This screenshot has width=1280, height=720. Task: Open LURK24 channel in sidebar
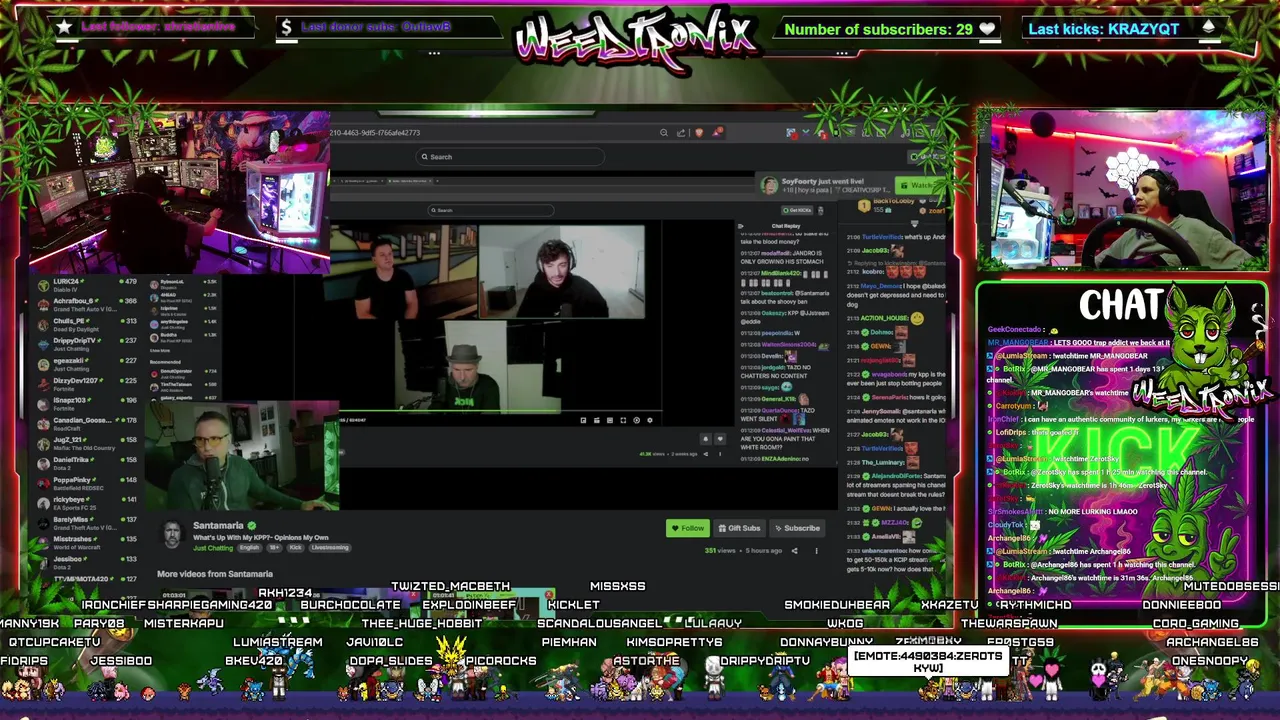(x=87, y=285)
